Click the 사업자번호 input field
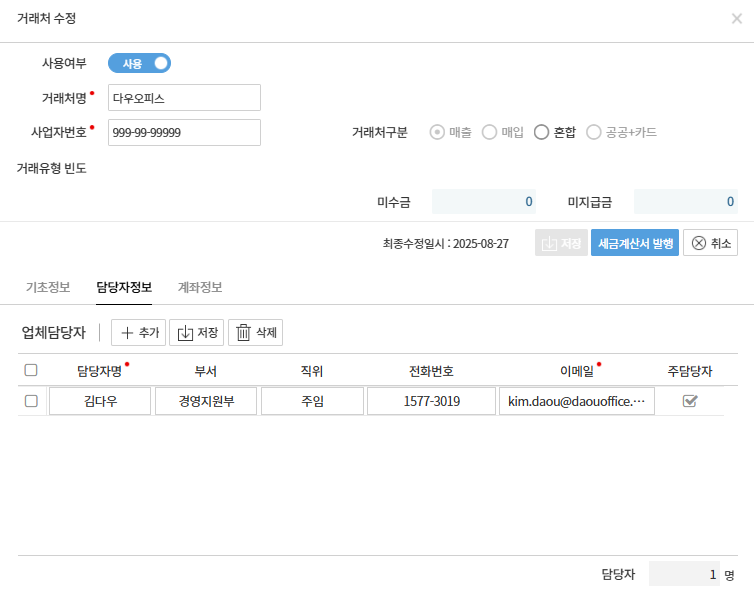 (184, 132)
